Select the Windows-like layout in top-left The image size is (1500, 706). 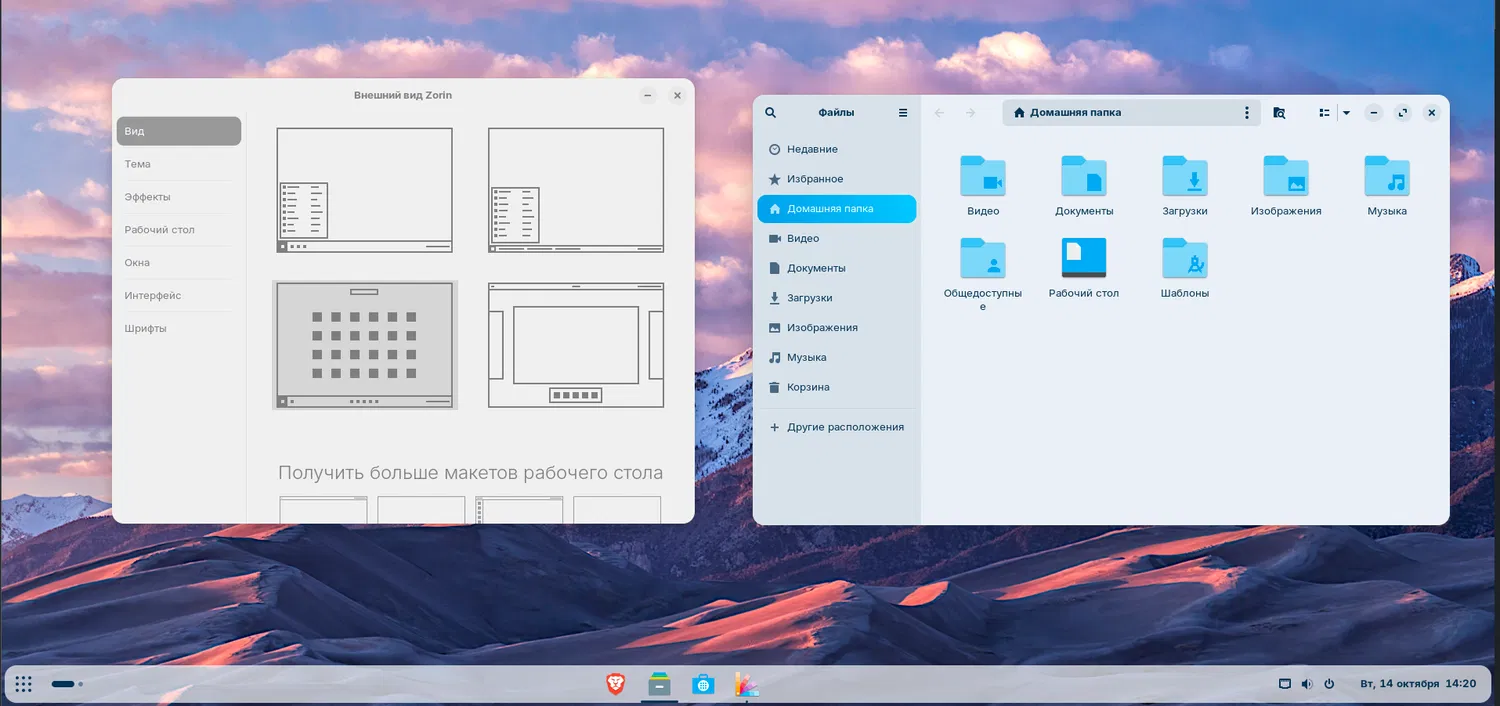coord(364,190)
